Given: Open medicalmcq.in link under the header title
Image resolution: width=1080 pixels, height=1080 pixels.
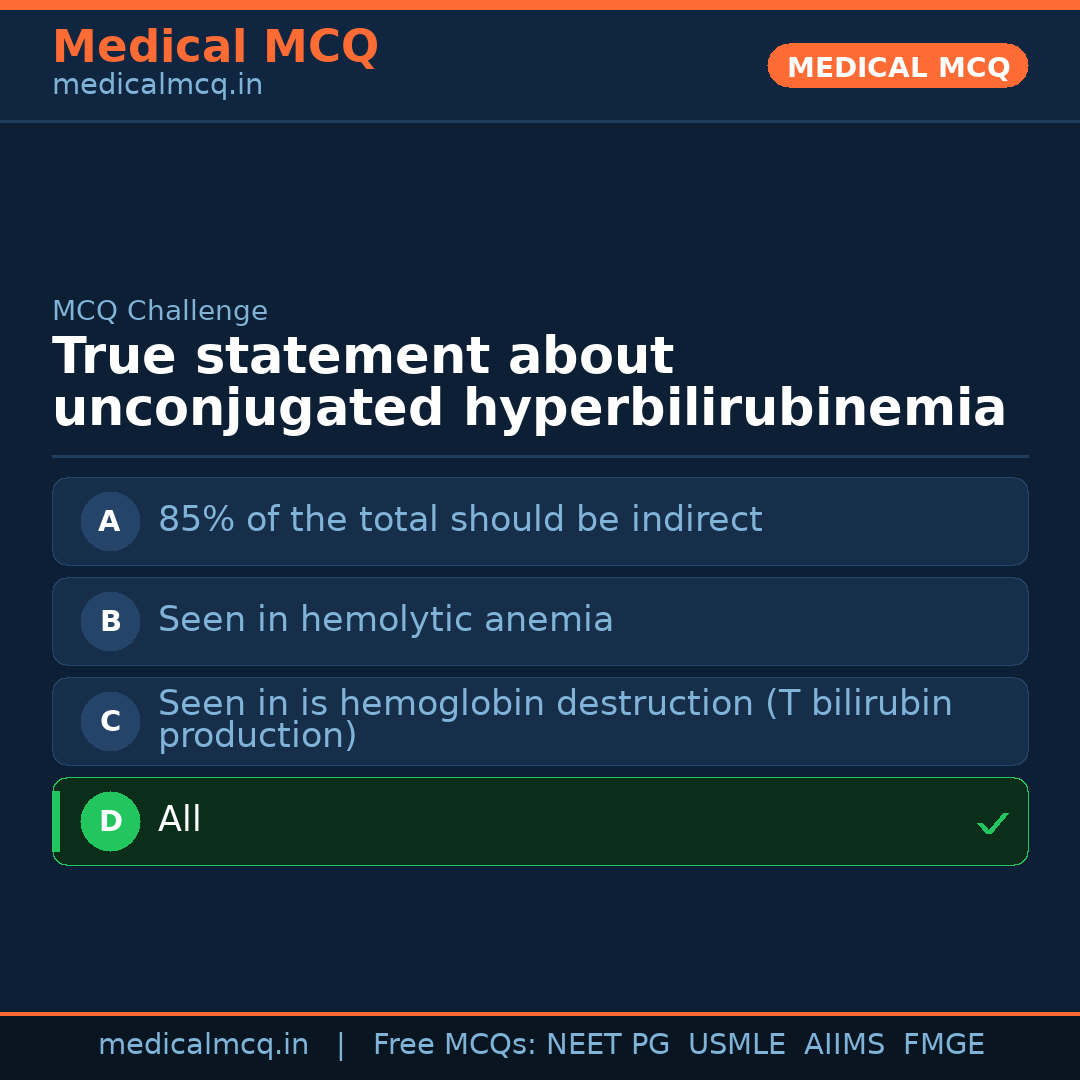Looking at the screenshot, I should 157,86.
